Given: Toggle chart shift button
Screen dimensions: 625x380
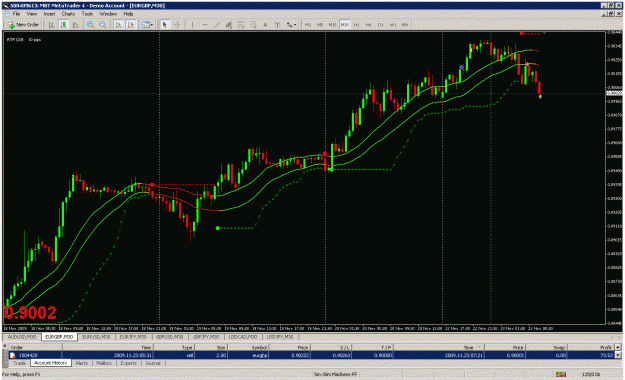Looking at the screenshot, I should (130, 25).
